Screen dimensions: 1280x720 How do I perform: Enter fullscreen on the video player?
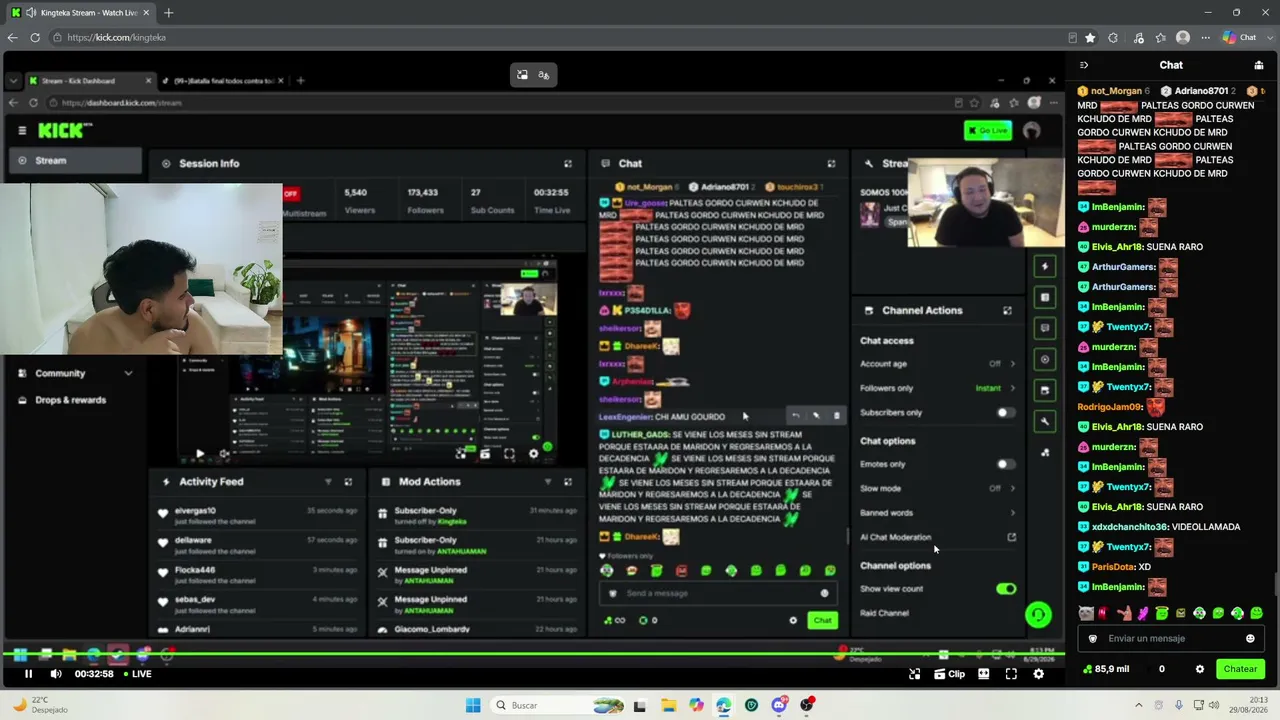point(1011,674)
